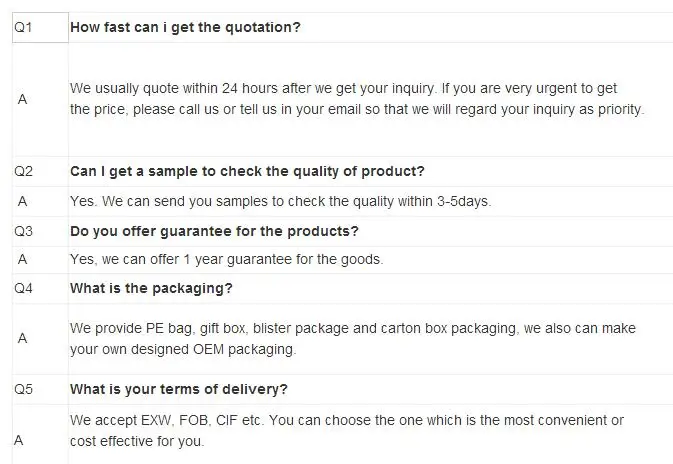Screen dimensions: 673x464
Task: Click the answer about quoting within 24 hours
Action: pos(357,99)
